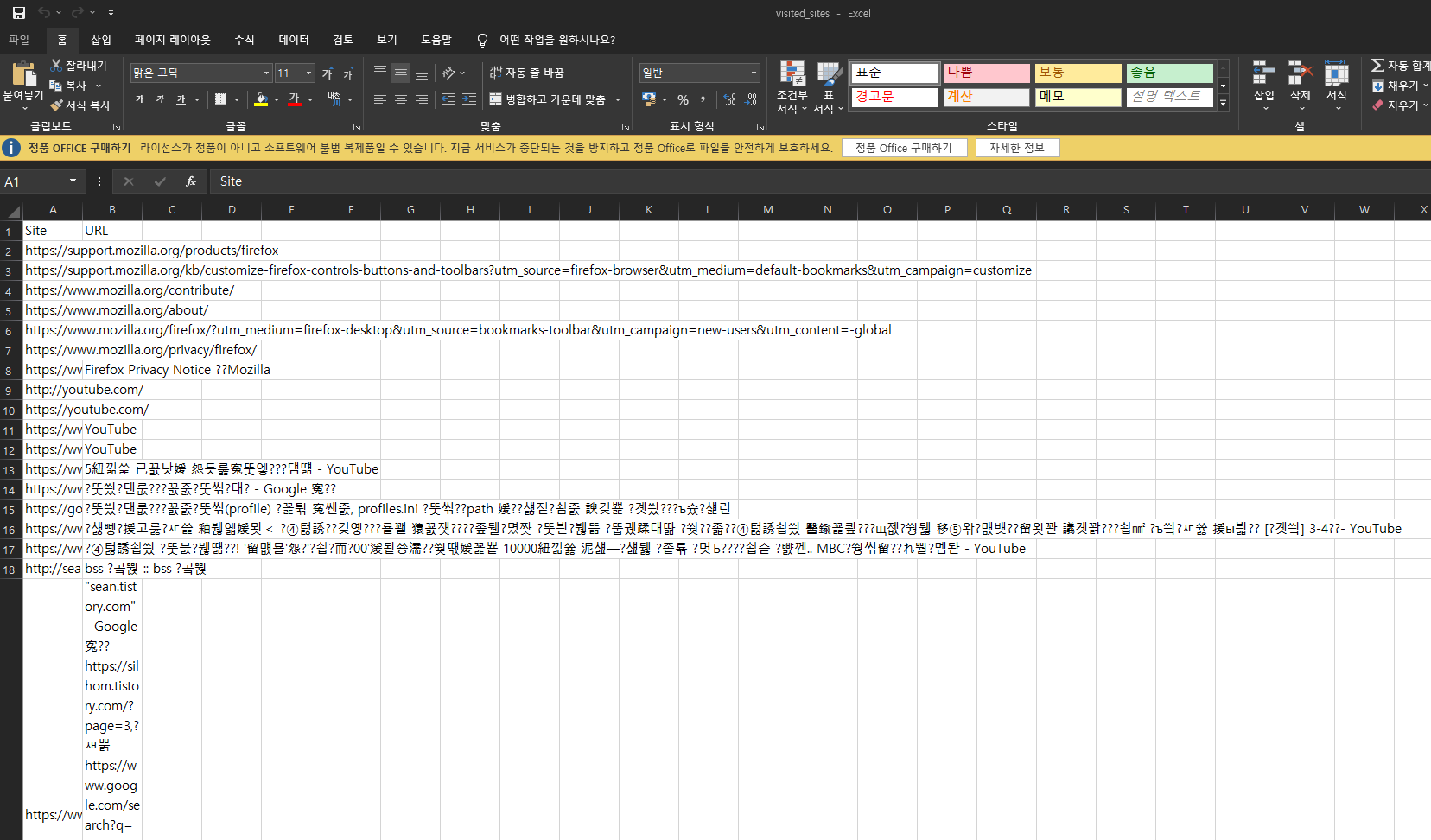Click align text left icon
The width and height of the screenshot is (1431, 840).
pyautogui.click(x=380, y=99)
